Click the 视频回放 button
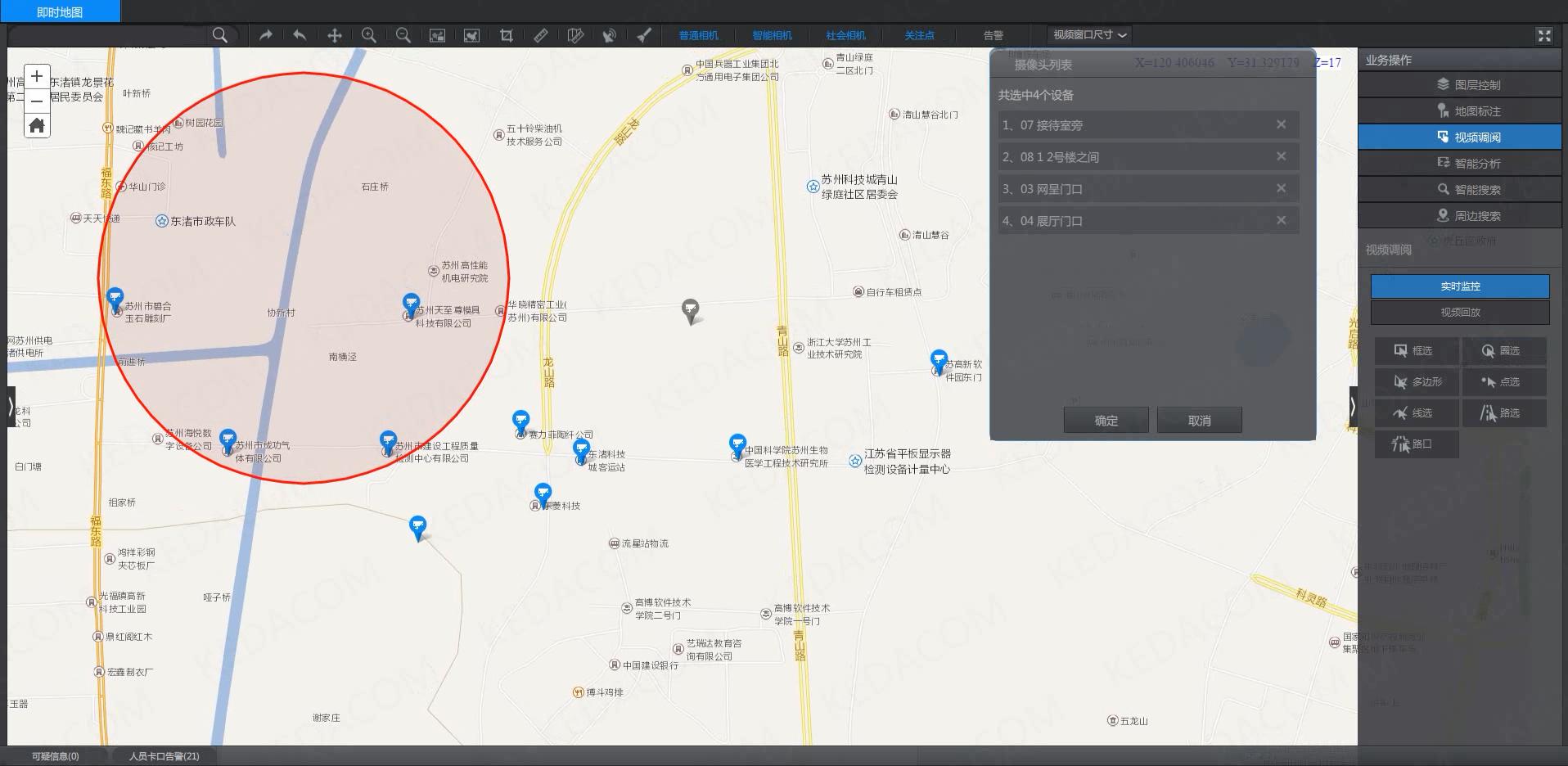Viewport: 1568px width, 766px height. [1460, 312]
